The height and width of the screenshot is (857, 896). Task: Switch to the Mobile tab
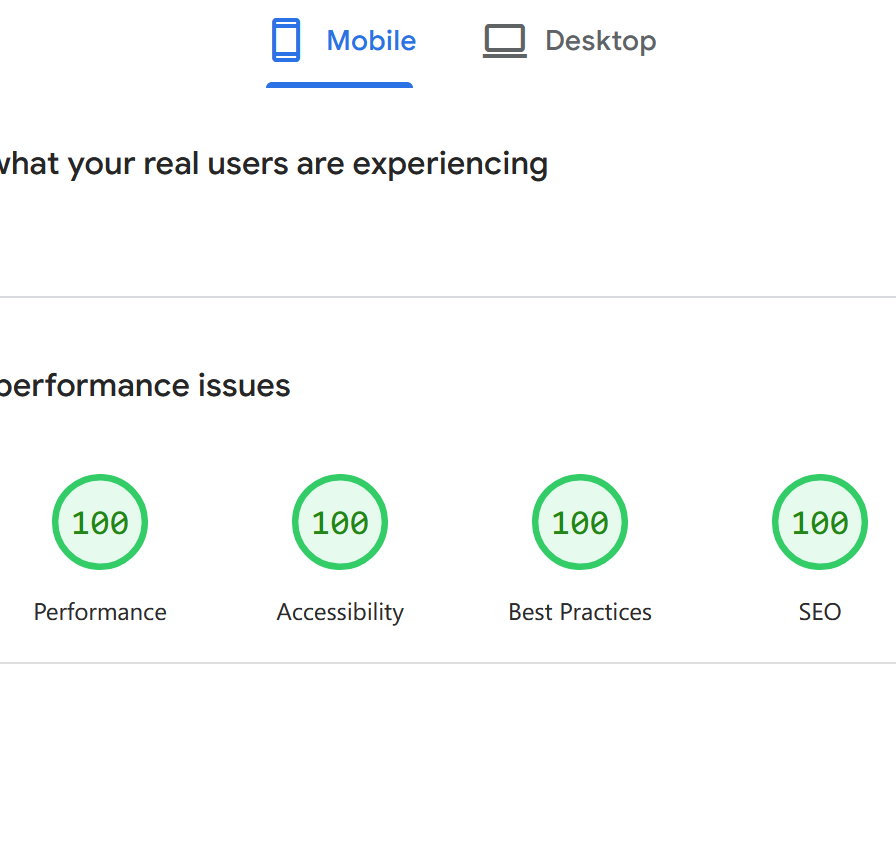[x=341, y=41]
